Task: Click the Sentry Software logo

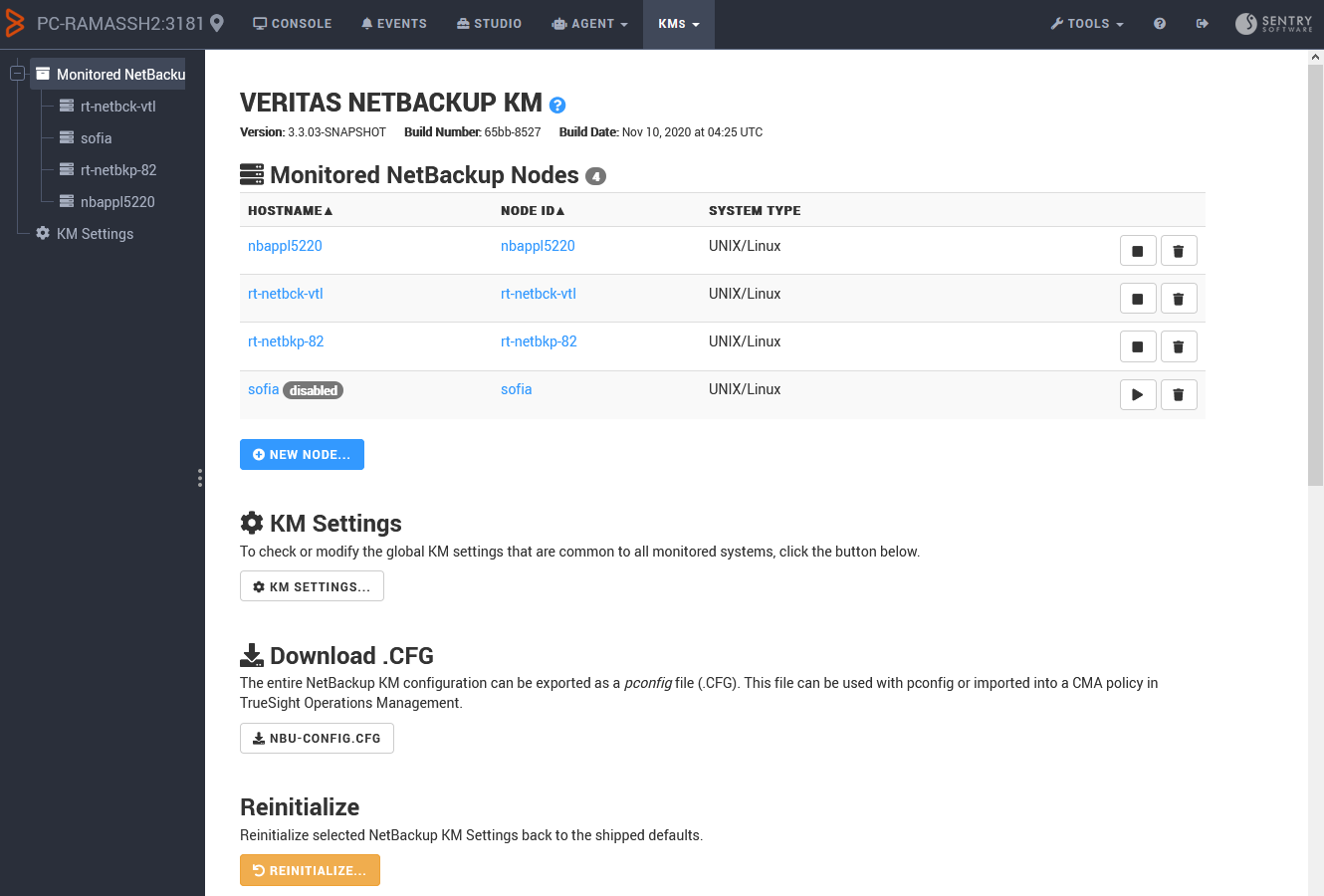Action: (x=1273, y=23)
